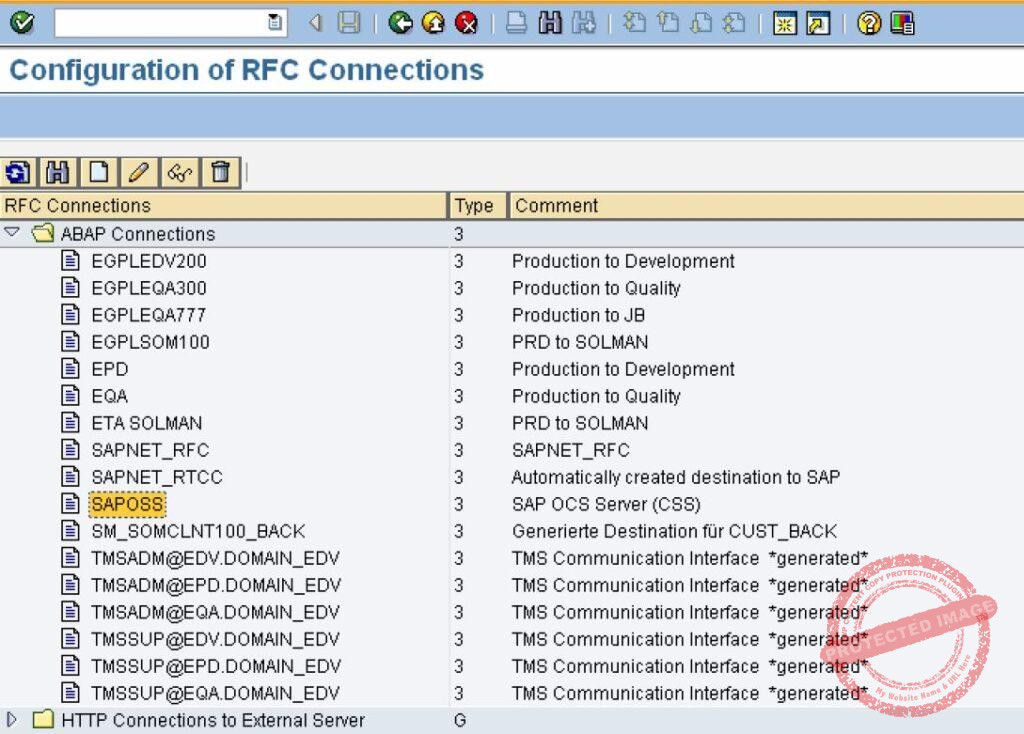This screenshot has height=734, width=1024.
Task: Expand HTTP Connections to External Server
Action: pyautogui.click(x=12, y=719)
